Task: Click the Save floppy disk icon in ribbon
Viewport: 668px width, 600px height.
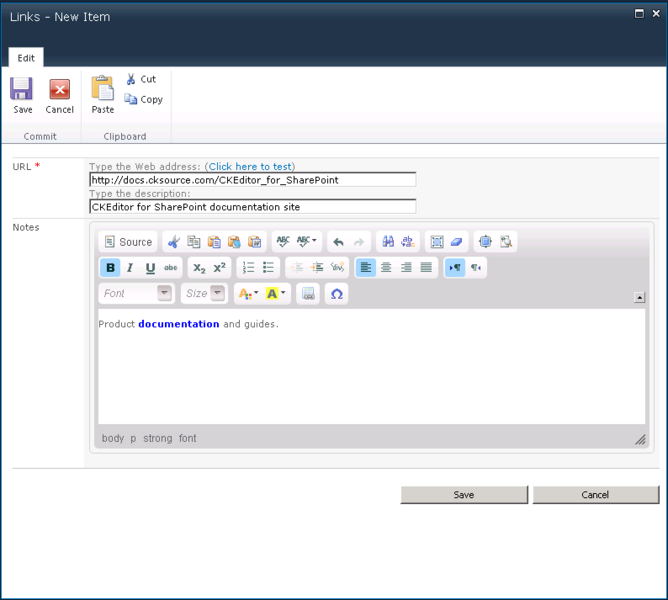Action: click(x=21, y=89)
